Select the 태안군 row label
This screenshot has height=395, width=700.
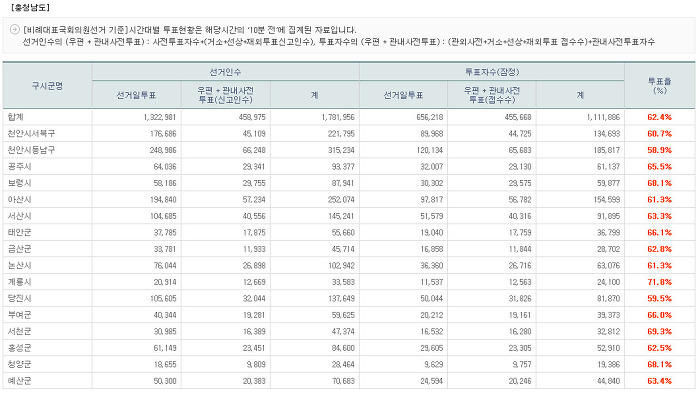[19, 233]
